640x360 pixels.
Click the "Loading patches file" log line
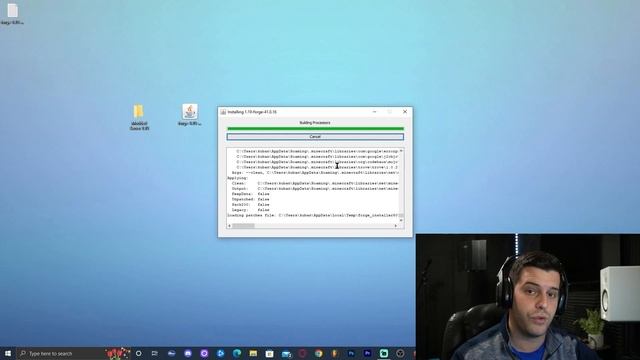click(x=313, y=215)
